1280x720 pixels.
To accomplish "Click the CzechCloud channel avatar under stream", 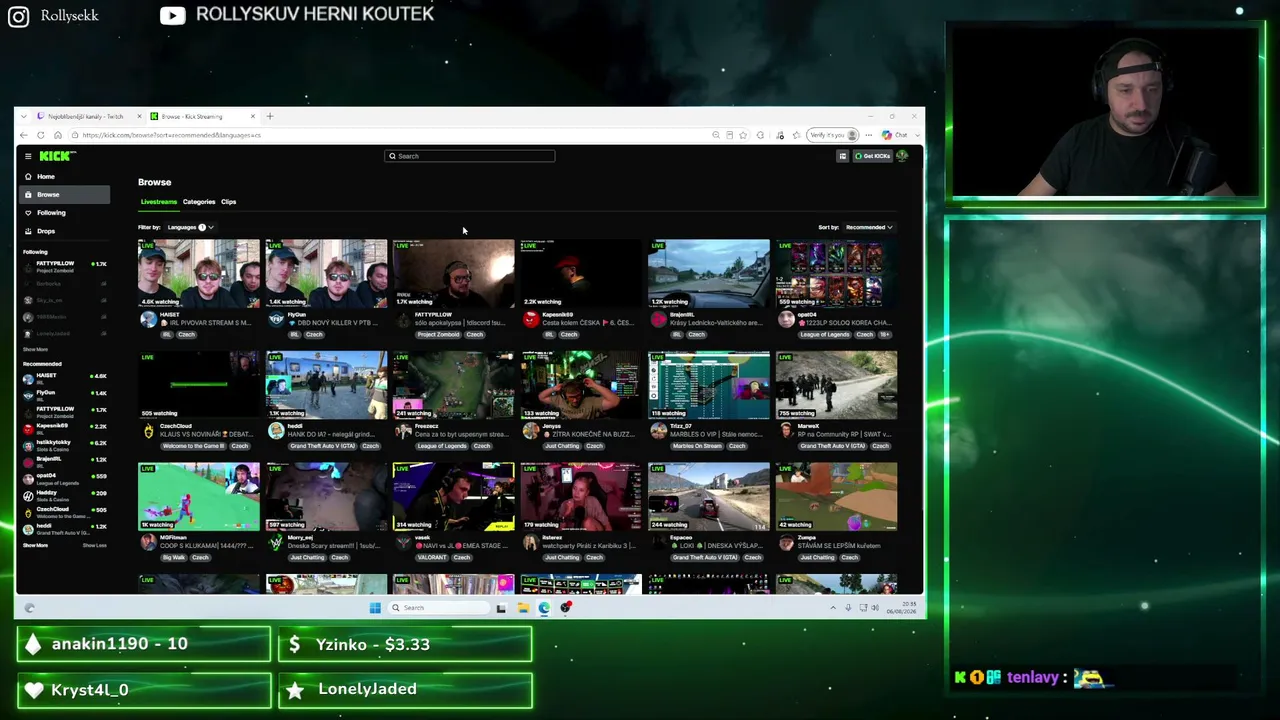I will pyautogui.click(x=148, y=431).
